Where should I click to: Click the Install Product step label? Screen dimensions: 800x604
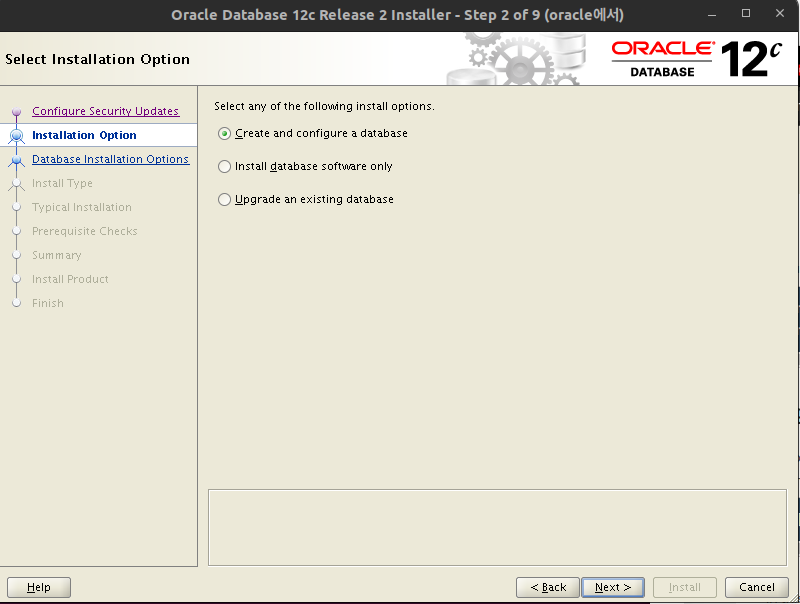click(x=70, y=279)
